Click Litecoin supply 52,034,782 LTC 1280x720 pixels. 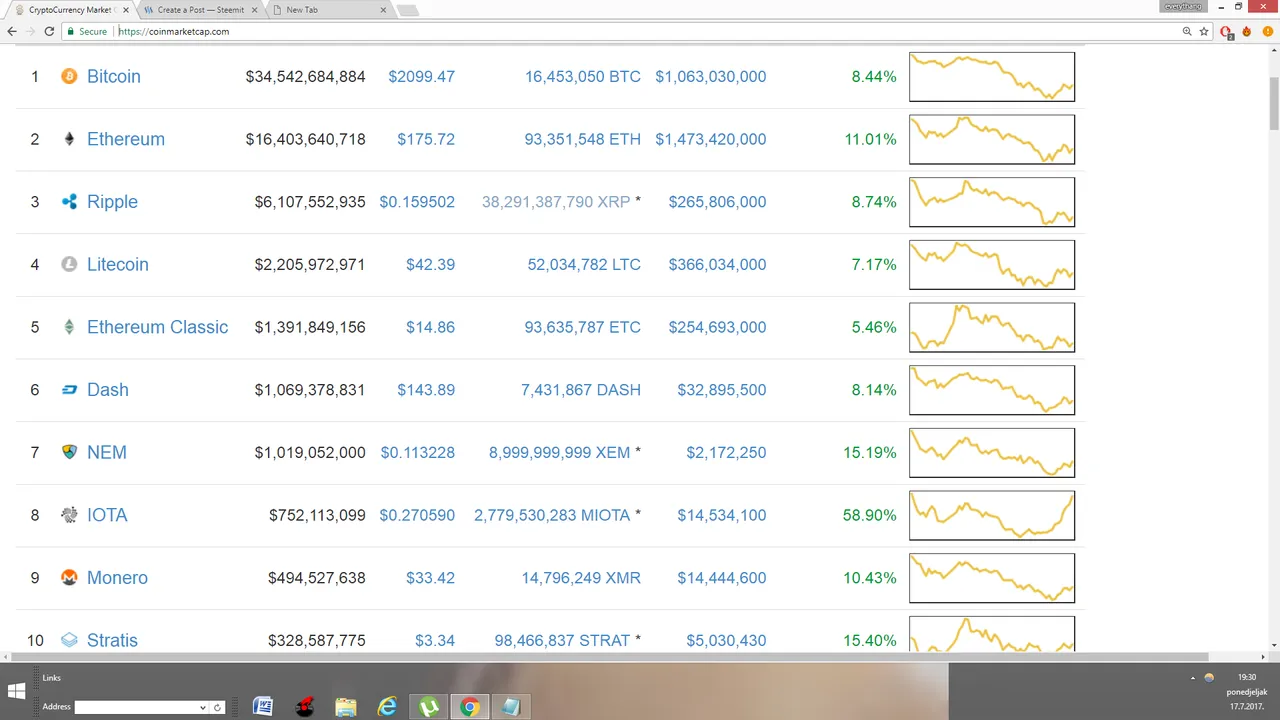[584, 264]
